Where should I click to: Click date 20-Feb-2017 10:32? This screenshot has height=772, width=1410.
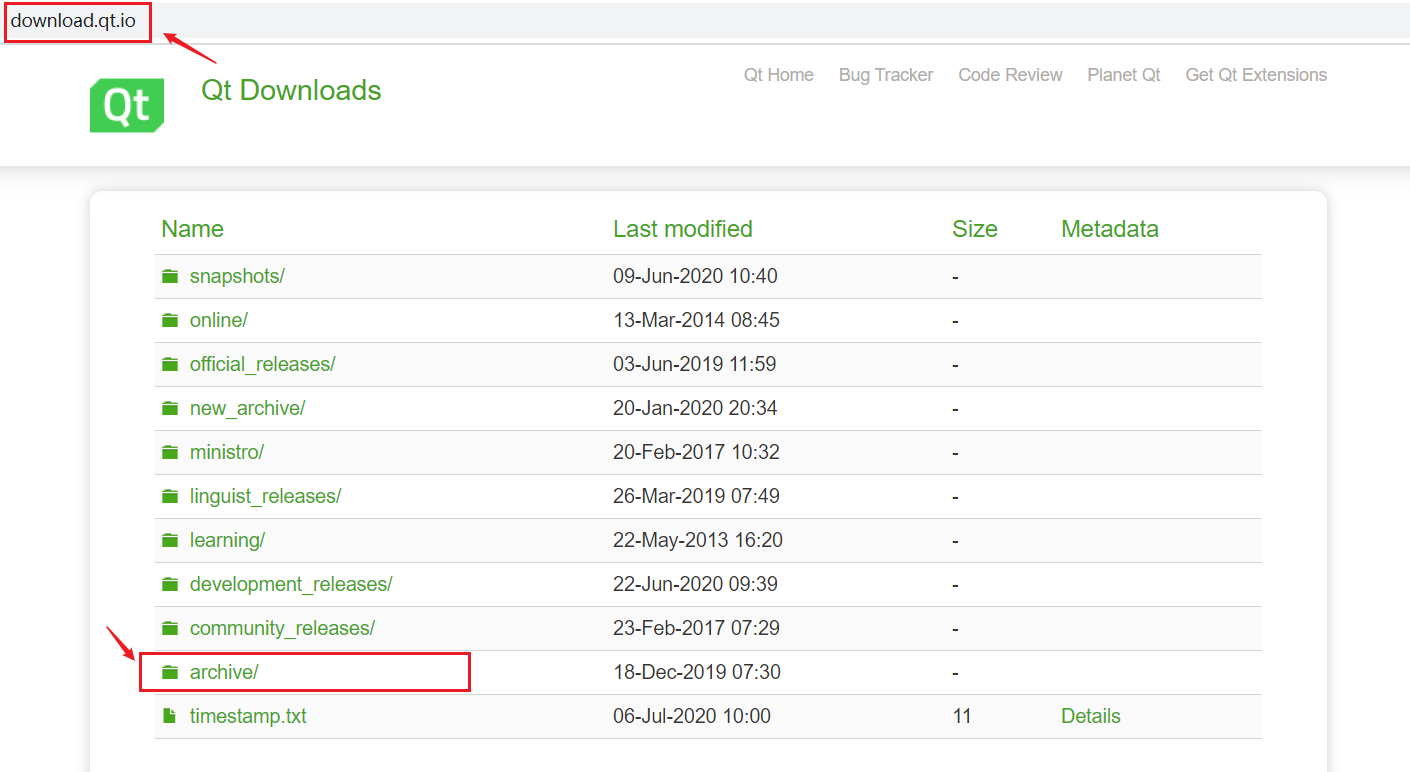pyautogui.click(x=696, y=452)
